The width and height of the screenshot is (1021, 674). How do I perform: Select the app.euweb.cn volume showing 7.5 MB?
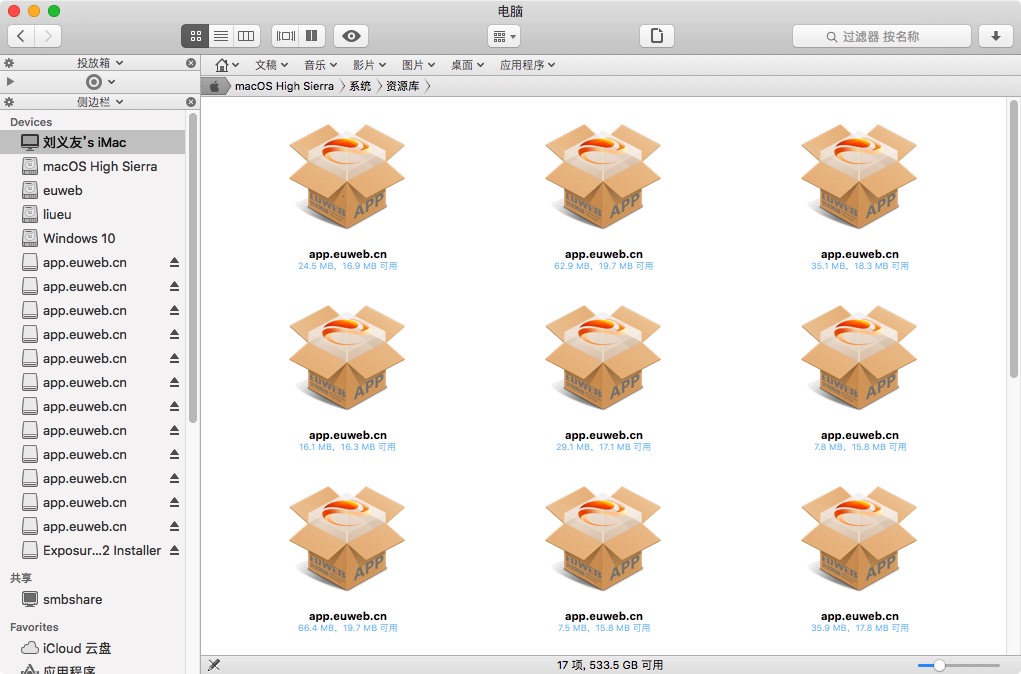[x=604, y=559]
